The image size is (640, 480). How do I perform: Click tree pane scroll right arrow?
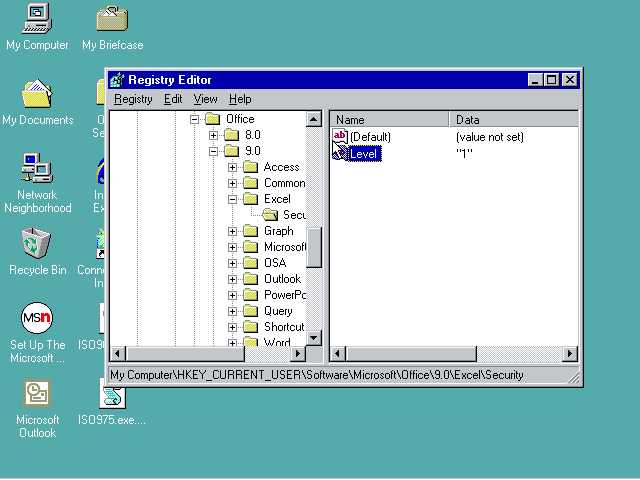click(x=298, y=353)
